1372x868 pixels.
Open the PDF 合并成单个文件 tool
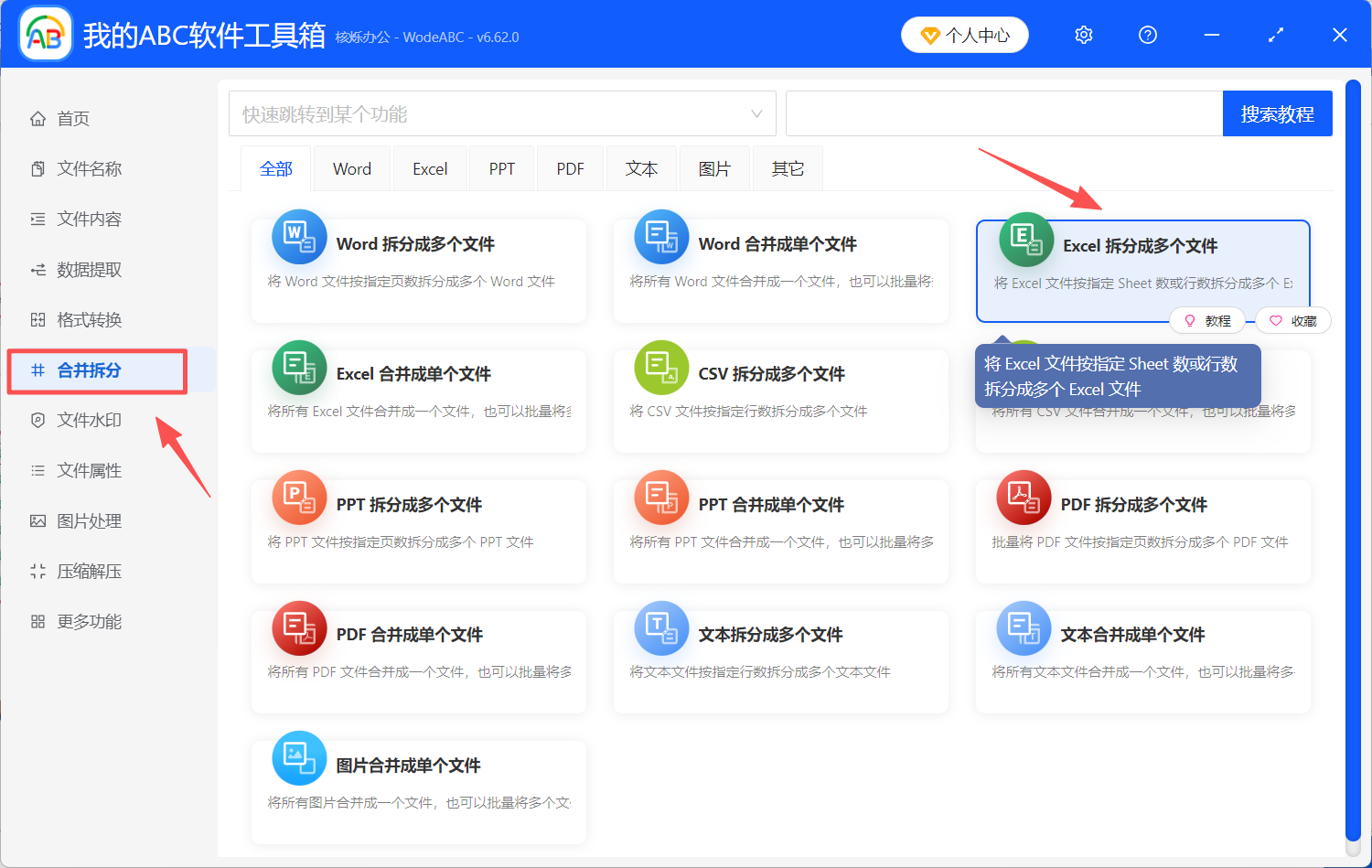coord(416,634)
